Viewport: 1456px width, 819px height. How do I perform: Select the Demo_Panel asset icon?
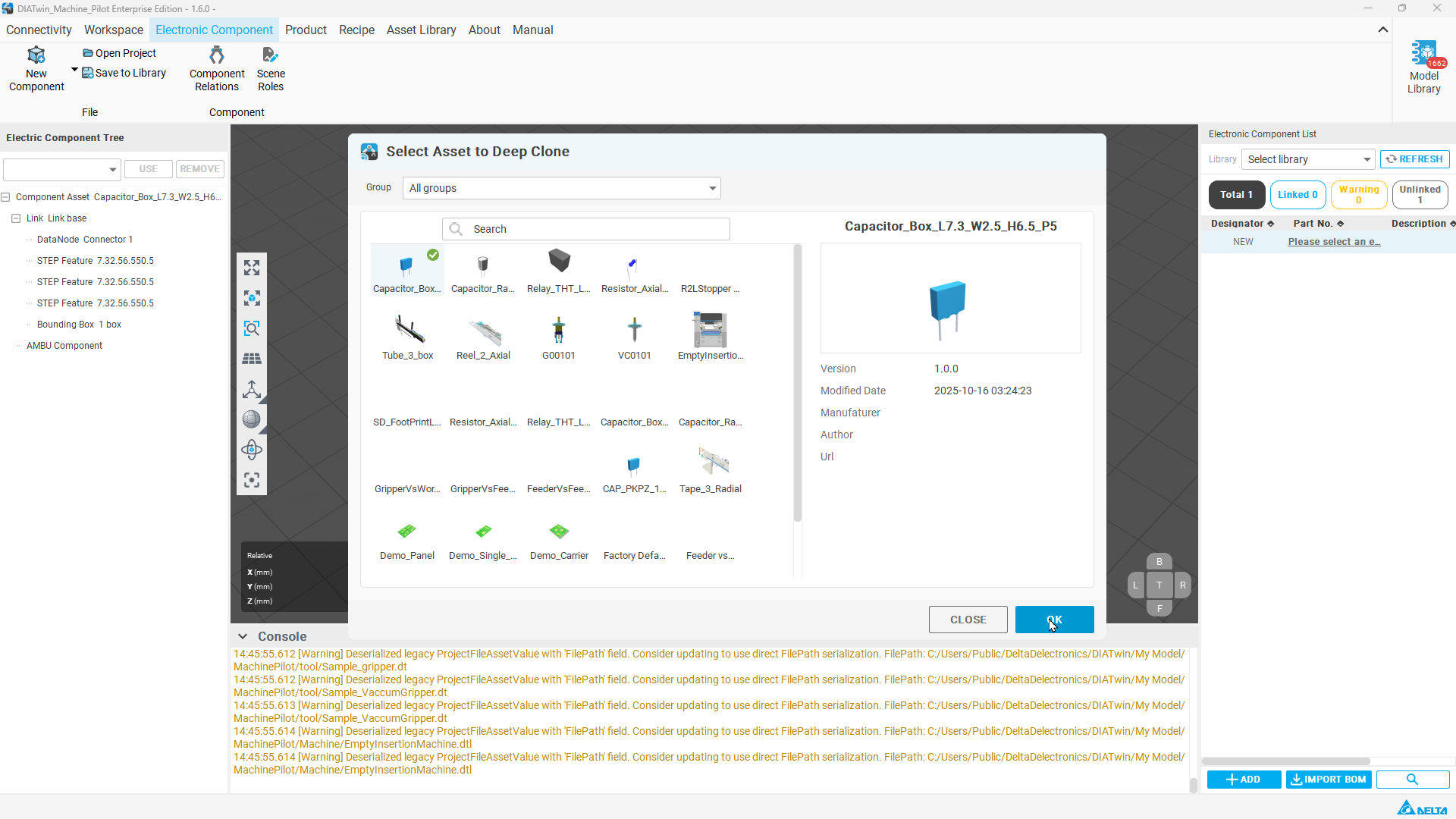407,531
